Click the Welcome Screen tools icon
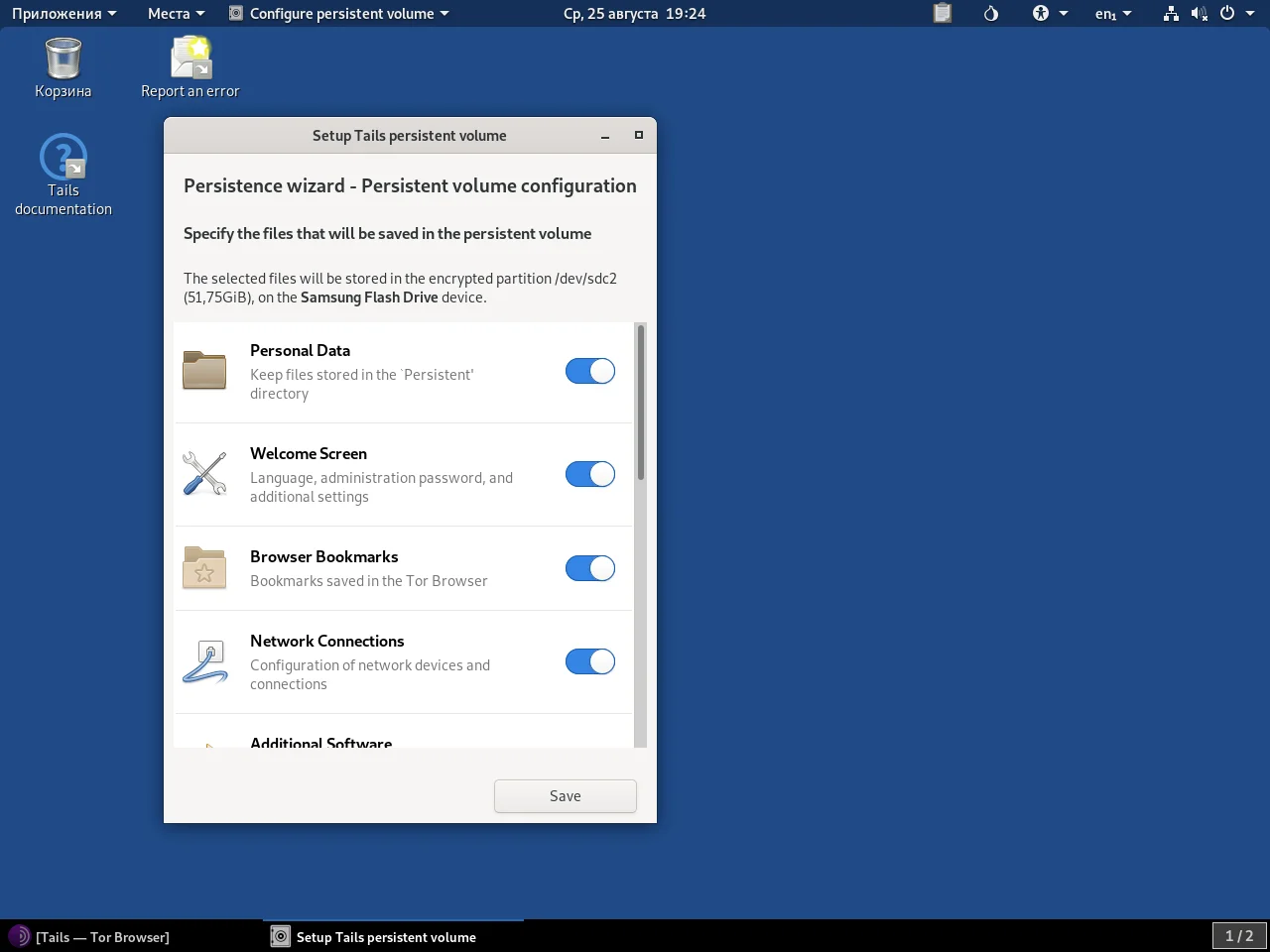Viewport: 1270px width, 952px height. (204, 474)
